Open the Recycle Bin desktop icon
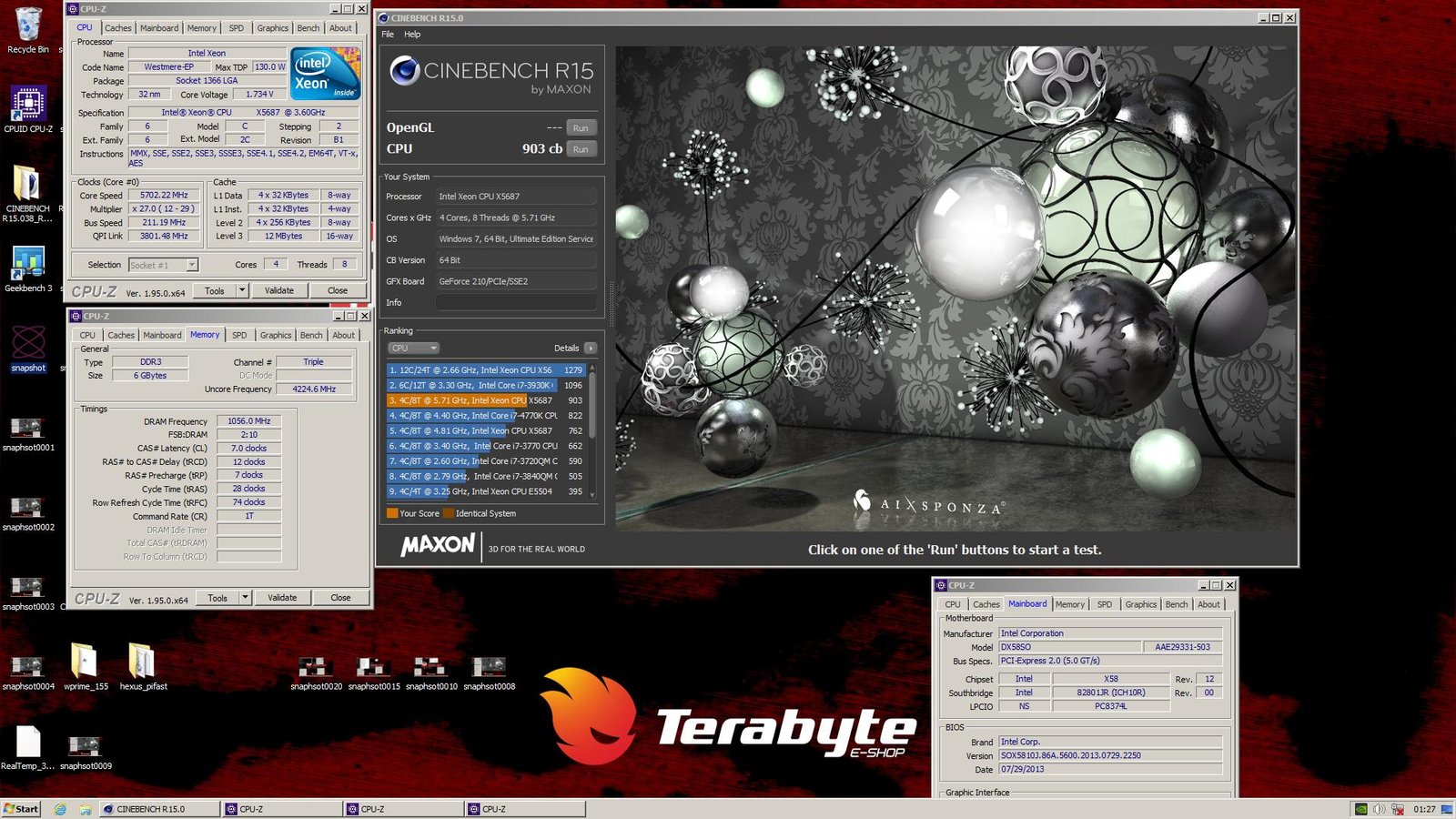This screenshot has width=1456, height=819. [x=28, y=27]
